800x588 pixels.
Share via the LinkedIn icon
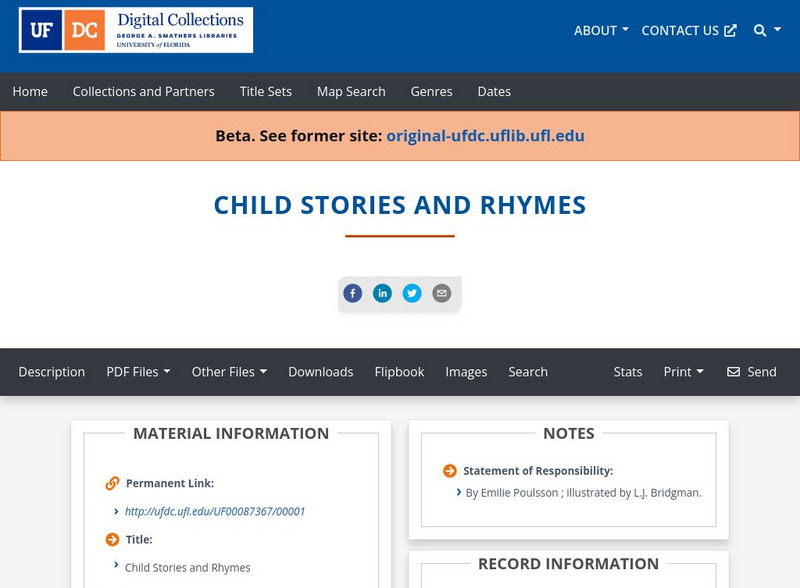[x=383, y=293]
